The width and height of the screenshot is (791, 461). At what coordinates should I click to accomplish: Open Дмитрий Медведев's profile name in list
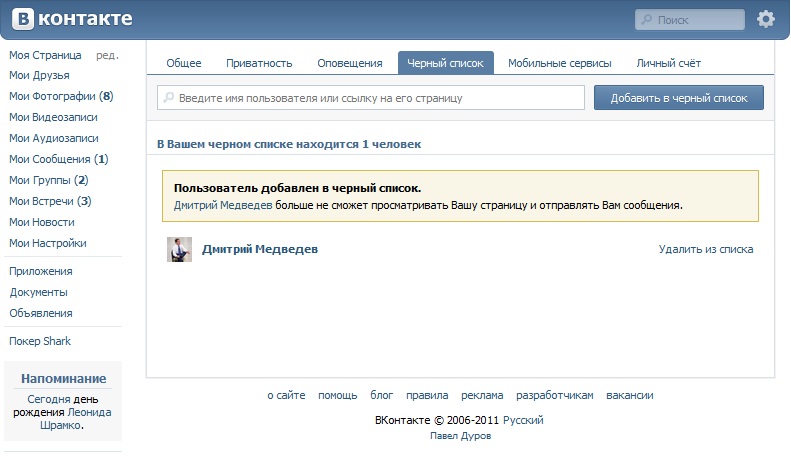(260, 249)
